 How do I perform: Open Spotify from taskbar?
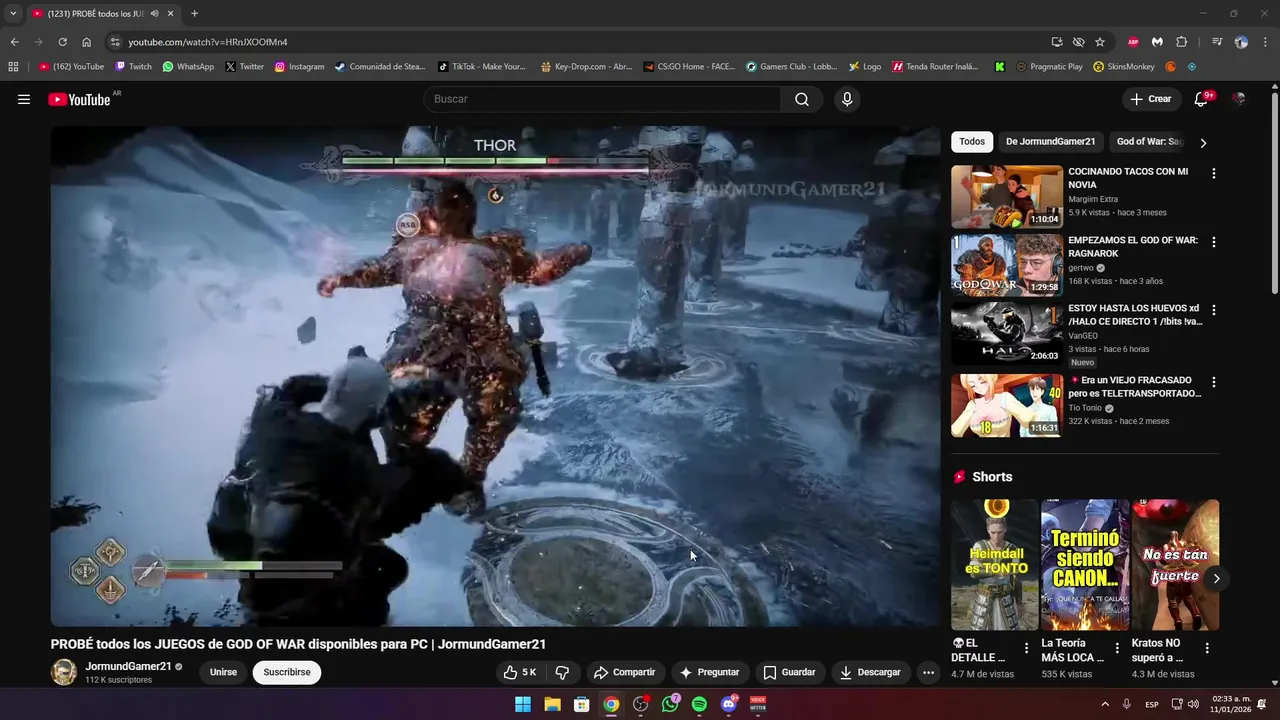coord(699,704)
